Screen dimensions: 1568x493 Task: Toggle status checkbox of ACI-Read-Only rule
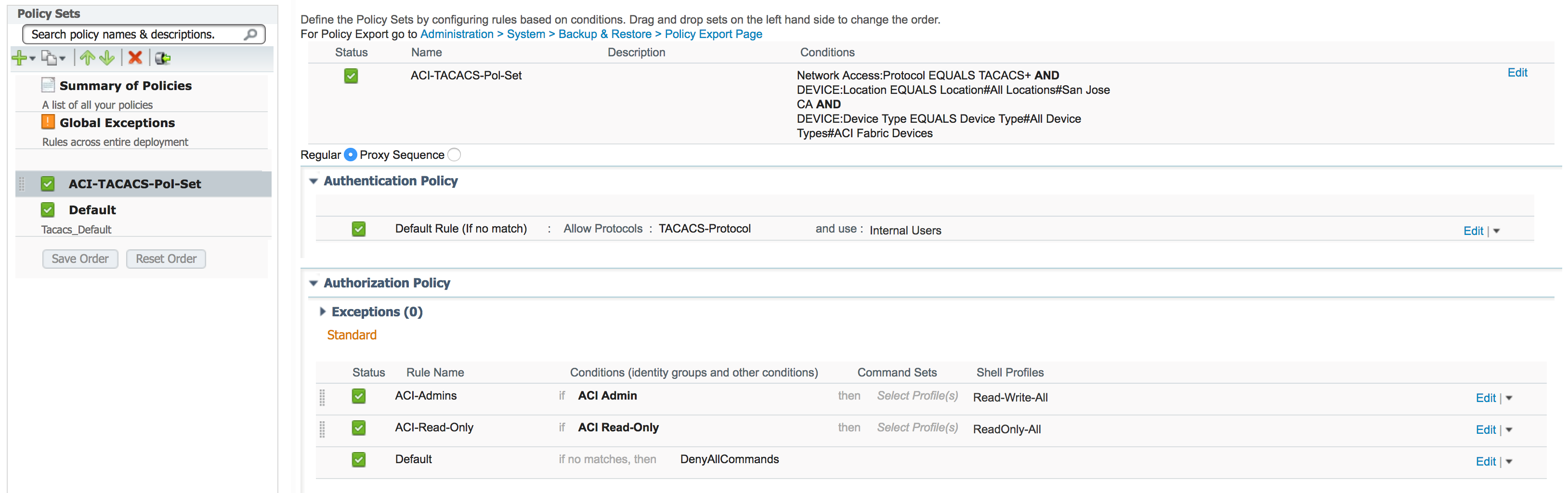[x=358, y=428]
